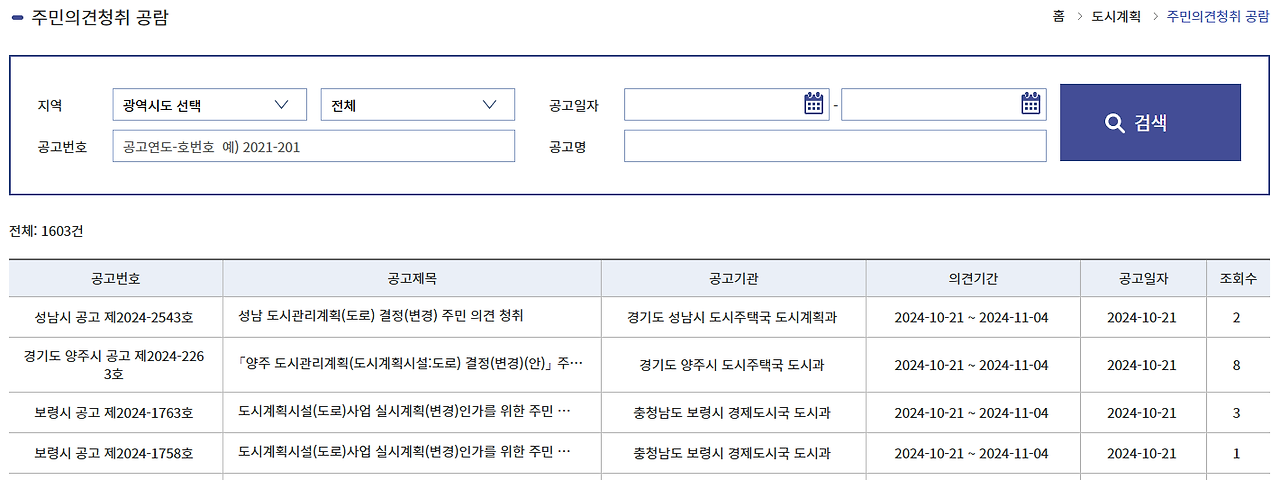Expand the 광역시도 선택 dropdown

pos(209,105)
